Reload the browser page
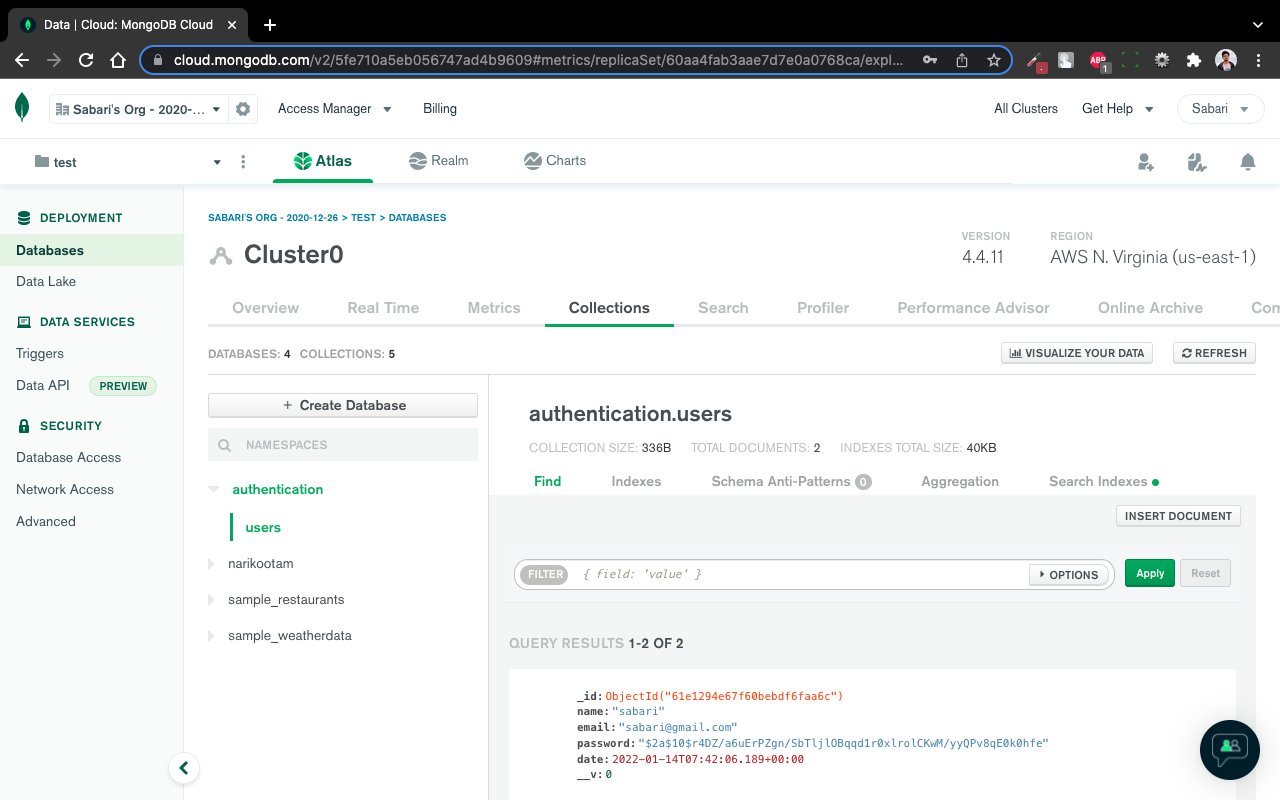This screenshot has width=1280, height=800. pos(86,60)
